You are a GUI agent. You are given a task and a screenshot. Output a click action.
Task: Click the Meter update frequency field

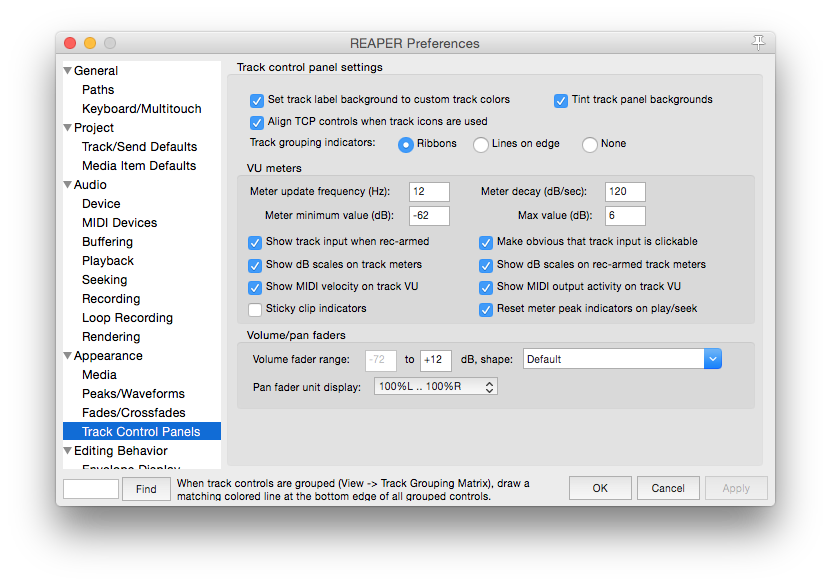pos(429,192)
